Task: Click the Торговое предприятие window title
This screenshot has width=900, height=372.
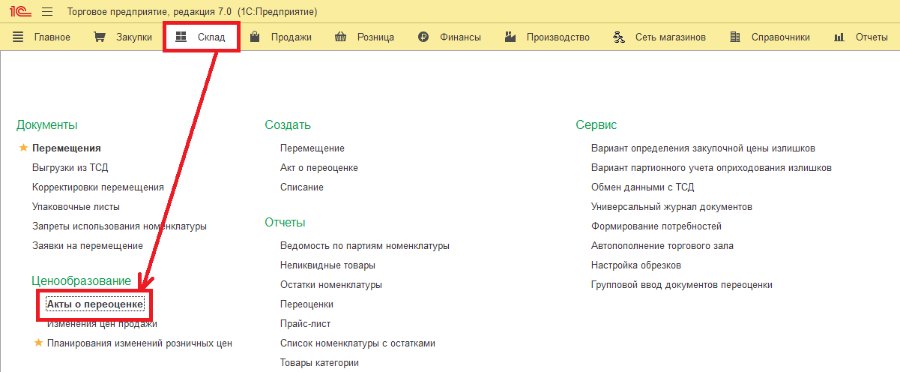Action: coord(192,11)
